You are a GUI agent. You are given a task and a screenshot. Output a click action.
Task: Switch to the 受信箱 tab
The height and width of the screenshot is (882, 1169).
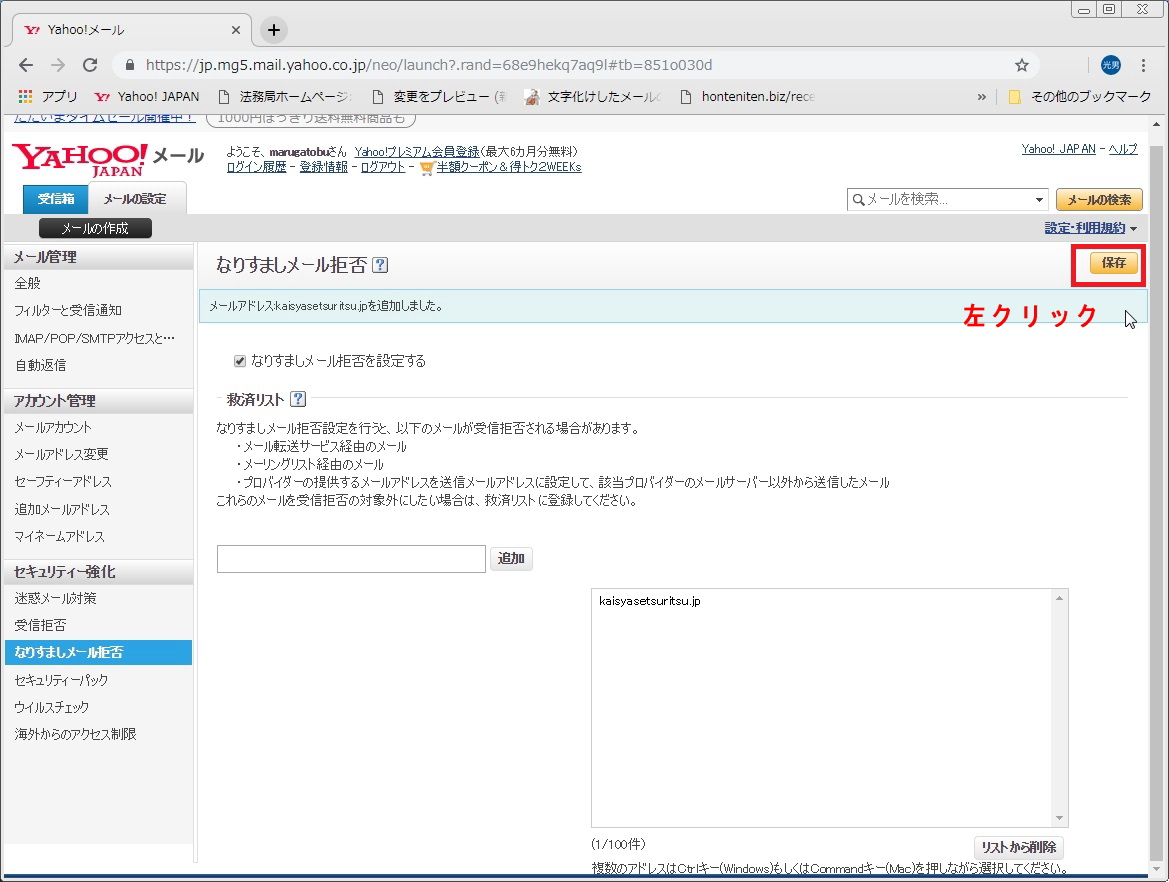(56, 199)
